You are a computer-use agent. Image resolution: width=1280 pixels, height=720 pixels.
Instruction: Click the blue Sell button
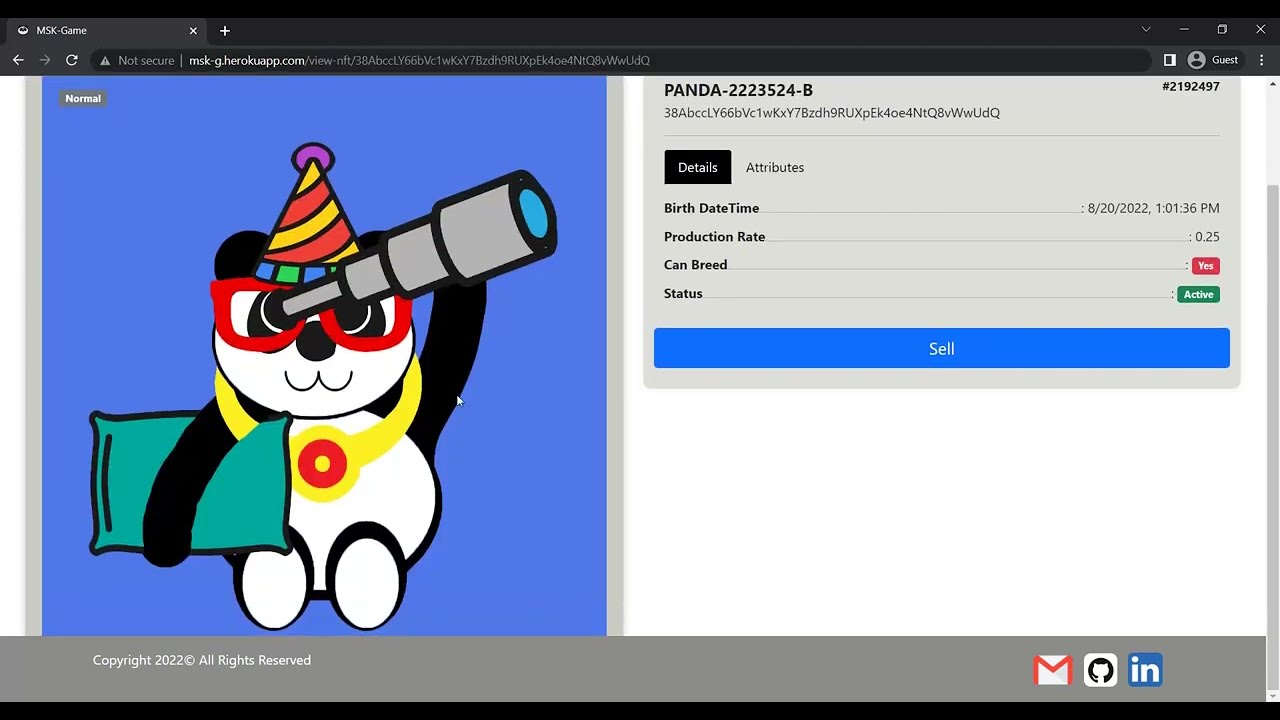(942, 348)
